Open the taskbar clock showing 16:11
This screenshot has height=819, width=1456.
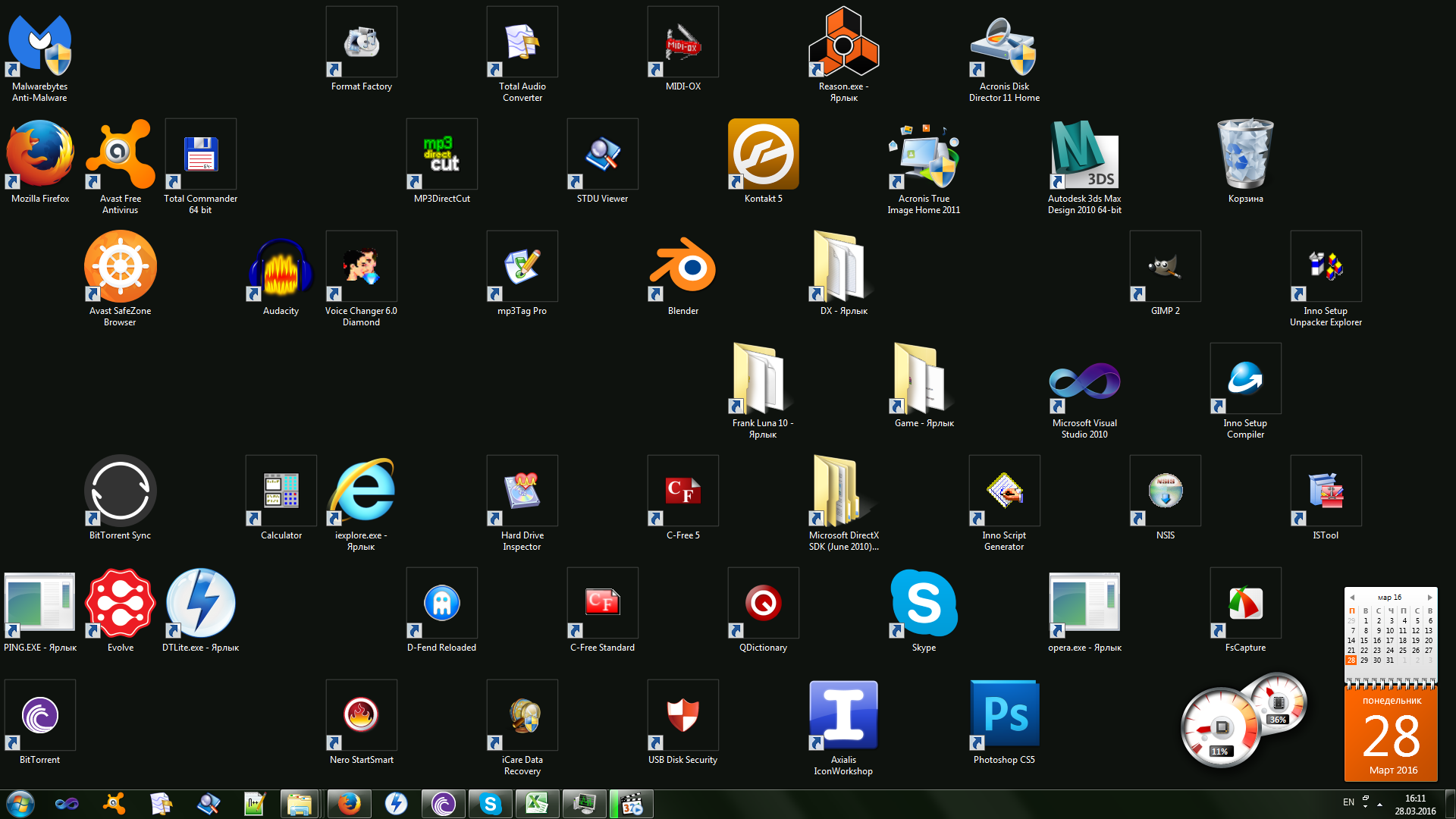pos(1415,804)
